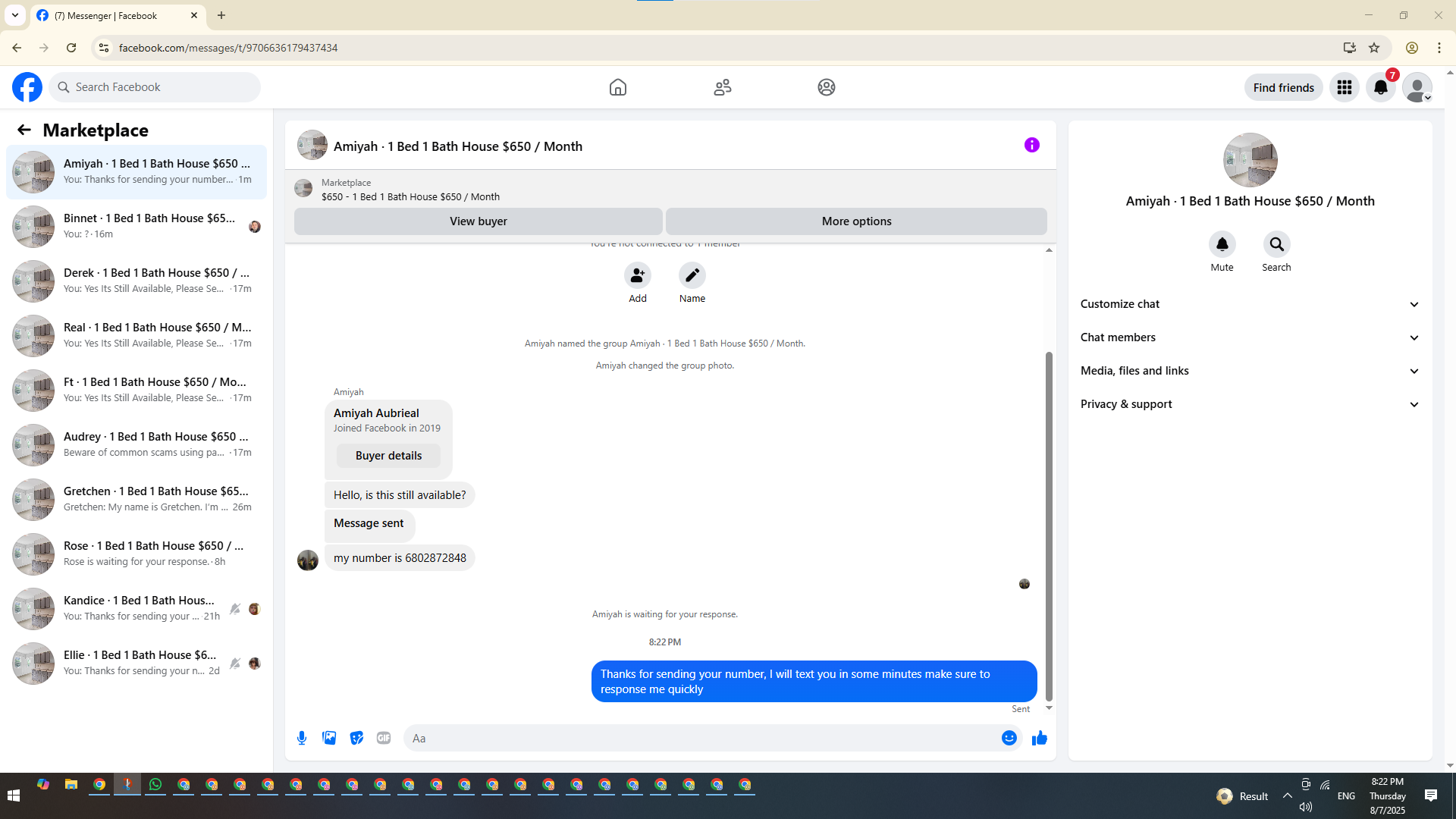Open the Groups icon in top navigation
1456x819 pixels.
[827, 87]
